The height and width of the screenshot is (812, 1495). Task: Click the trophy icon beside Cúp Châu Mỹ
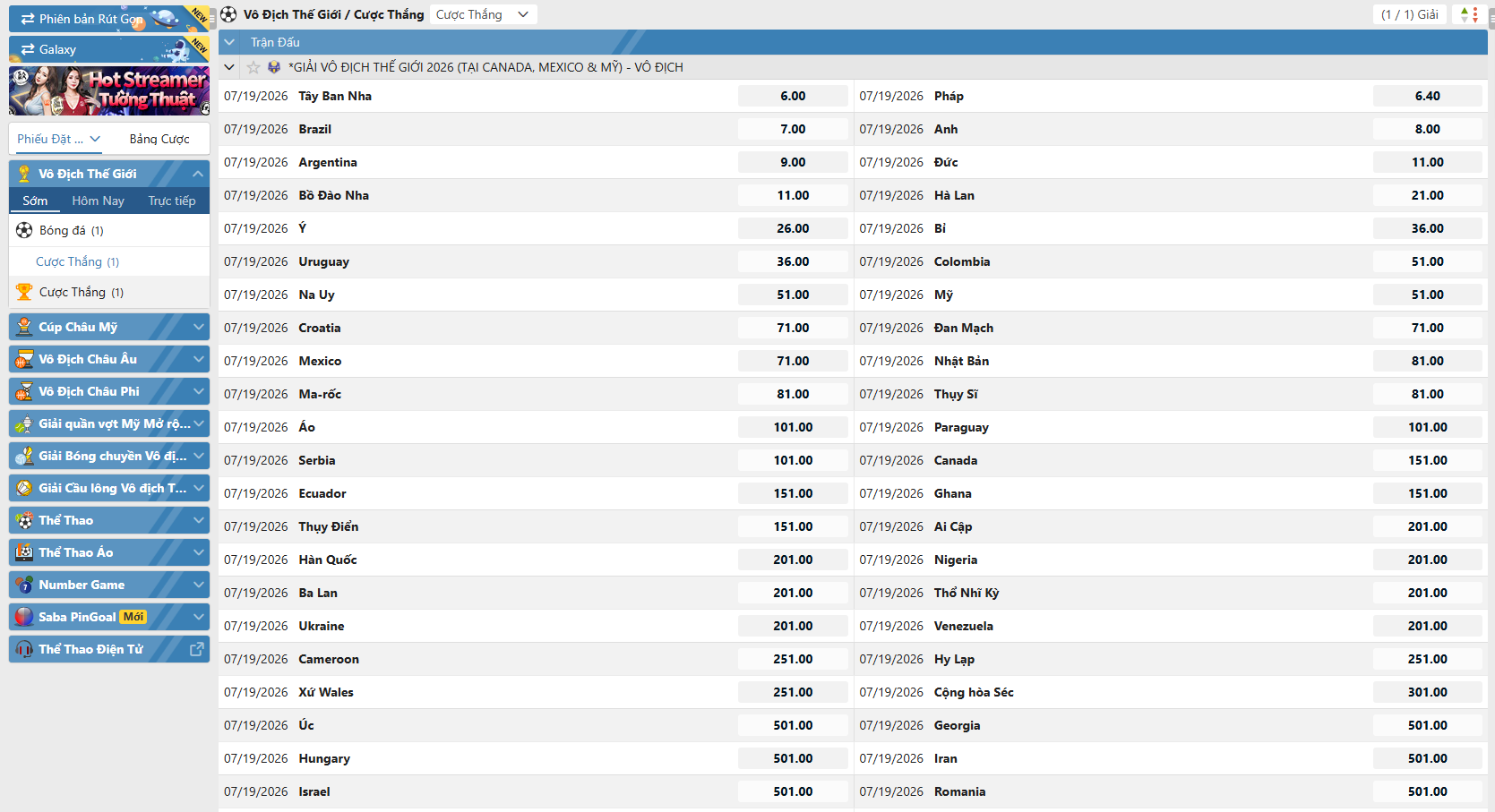pos(24,327)
